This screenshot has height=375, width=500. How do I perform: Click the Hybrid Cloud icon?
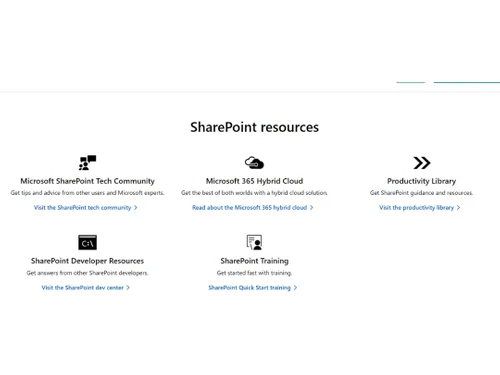254,163
